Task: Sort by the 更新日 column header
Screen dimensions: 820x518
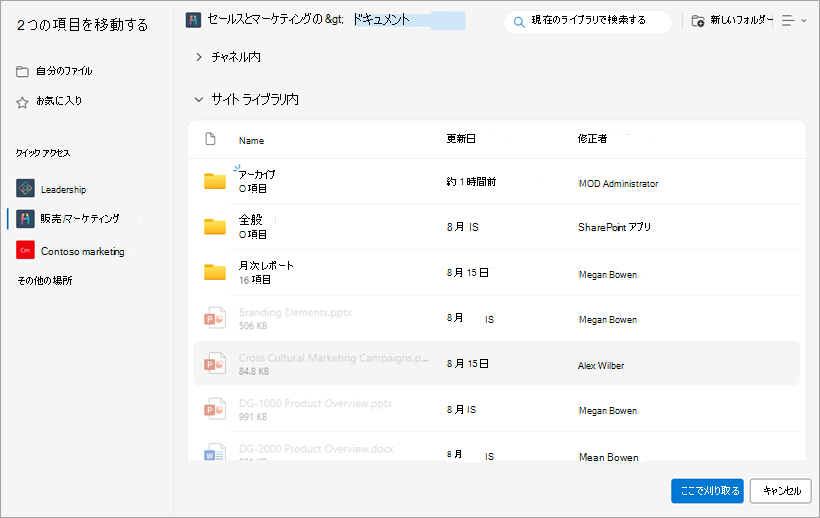Action: [461, 139]
